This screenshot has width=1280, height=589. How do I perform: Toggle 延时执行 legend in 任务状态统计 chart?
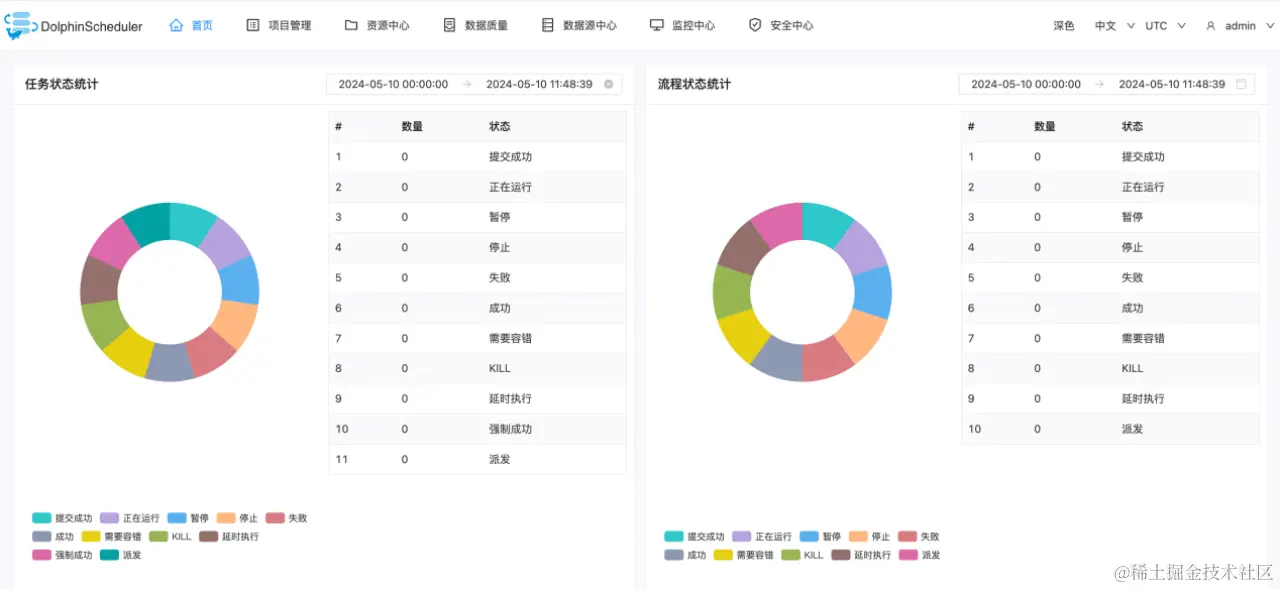coord(229,536)
